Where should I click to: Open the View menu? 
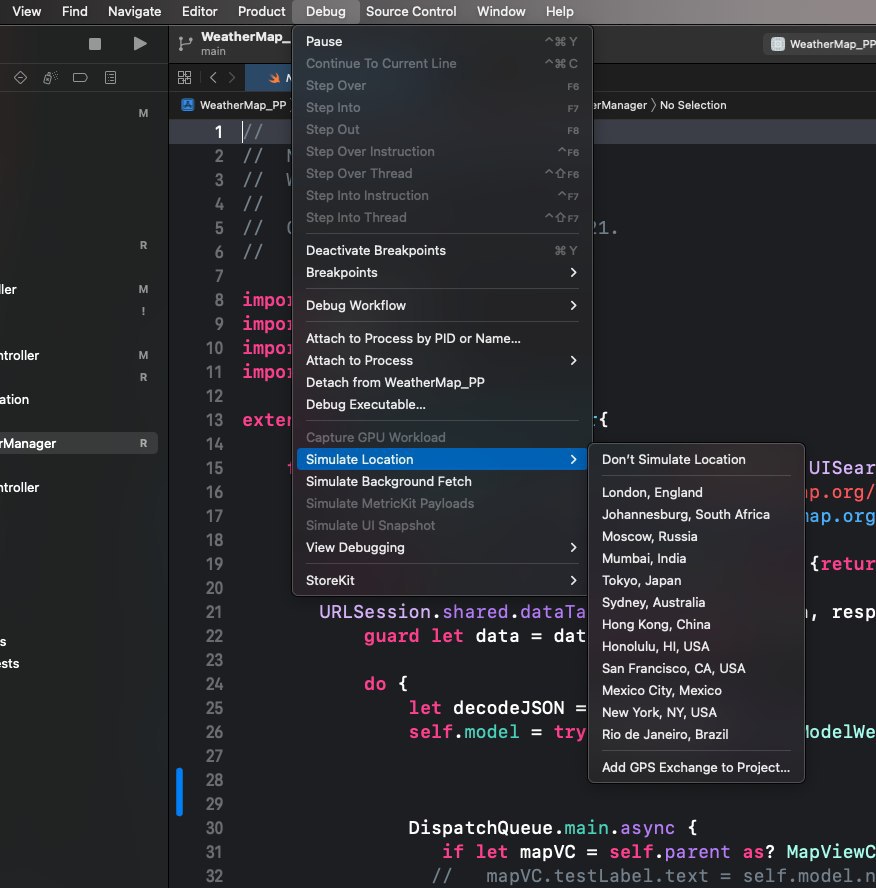(x=27, y=11)
